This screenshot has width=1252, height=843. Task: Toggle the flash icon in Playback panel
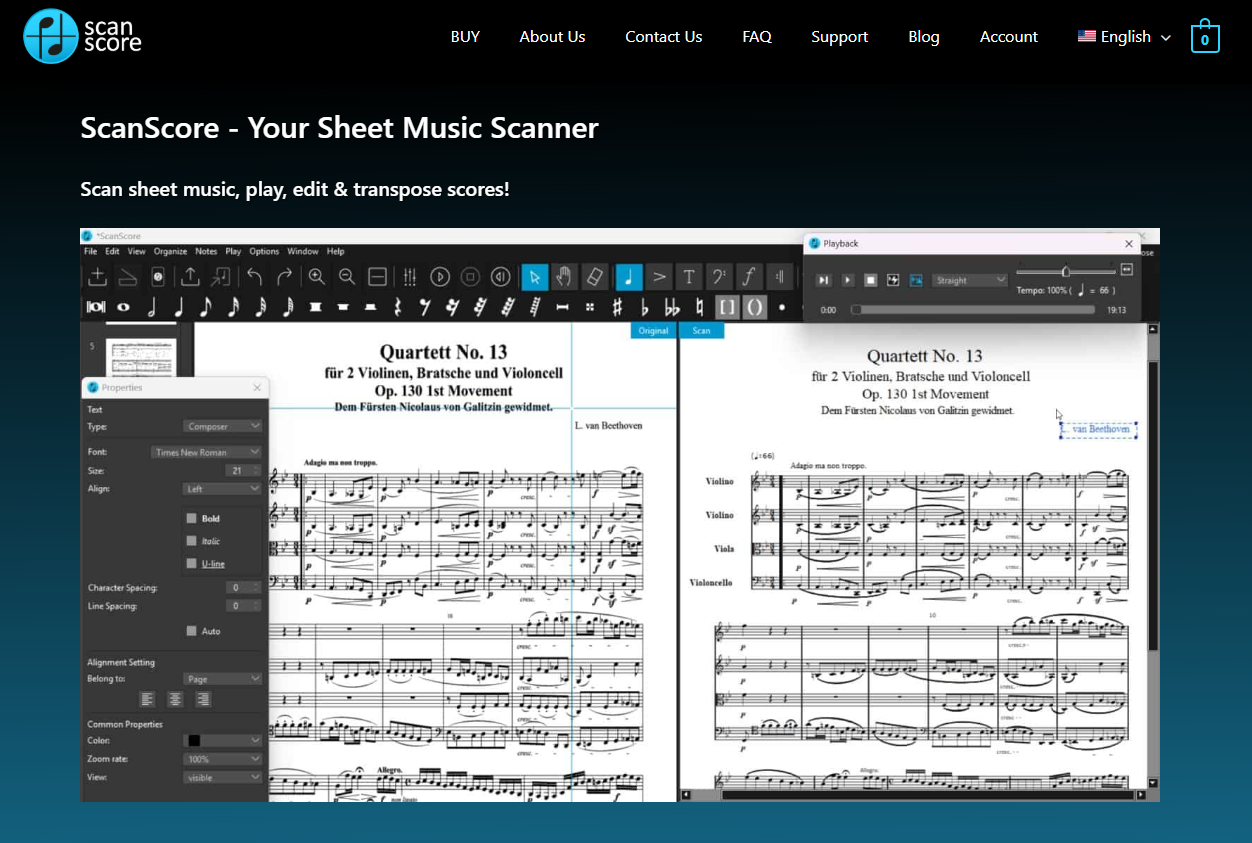(x=893, y=281)
